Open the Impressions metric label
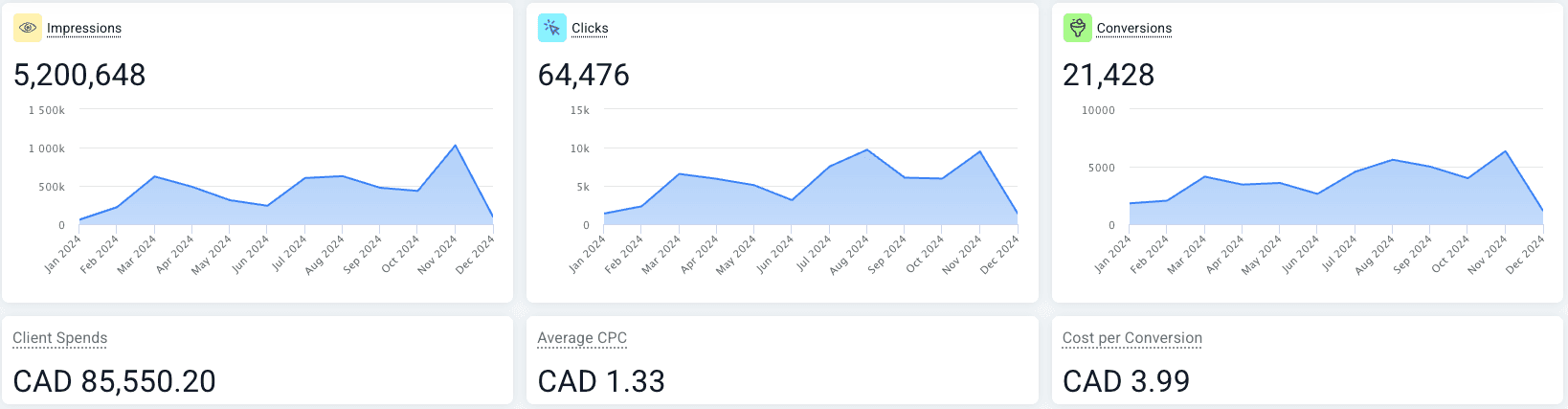Screen dimensions: 1568x409 click(x=84, y=28)
